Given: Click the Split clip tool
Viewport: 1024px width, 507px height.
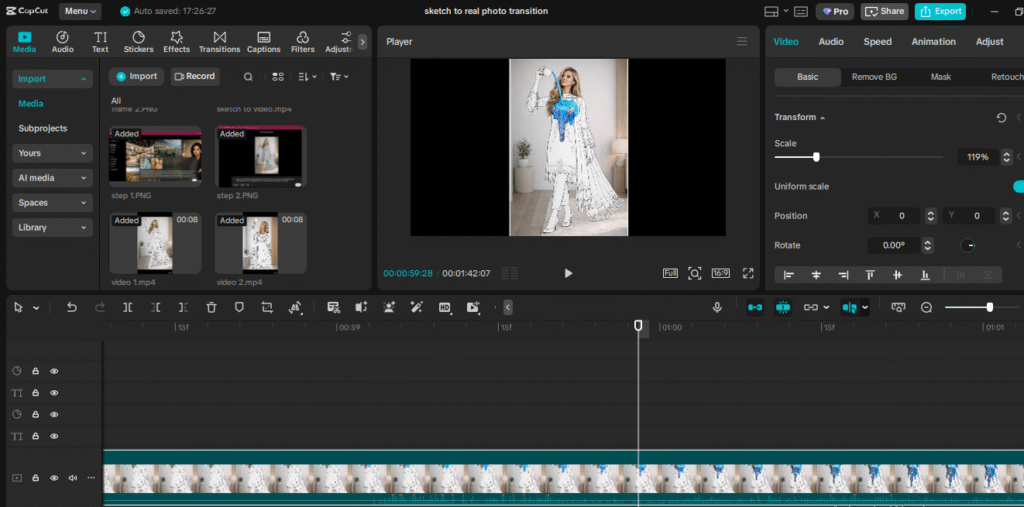Looking at the screenshot, I should tap(127, 307).
